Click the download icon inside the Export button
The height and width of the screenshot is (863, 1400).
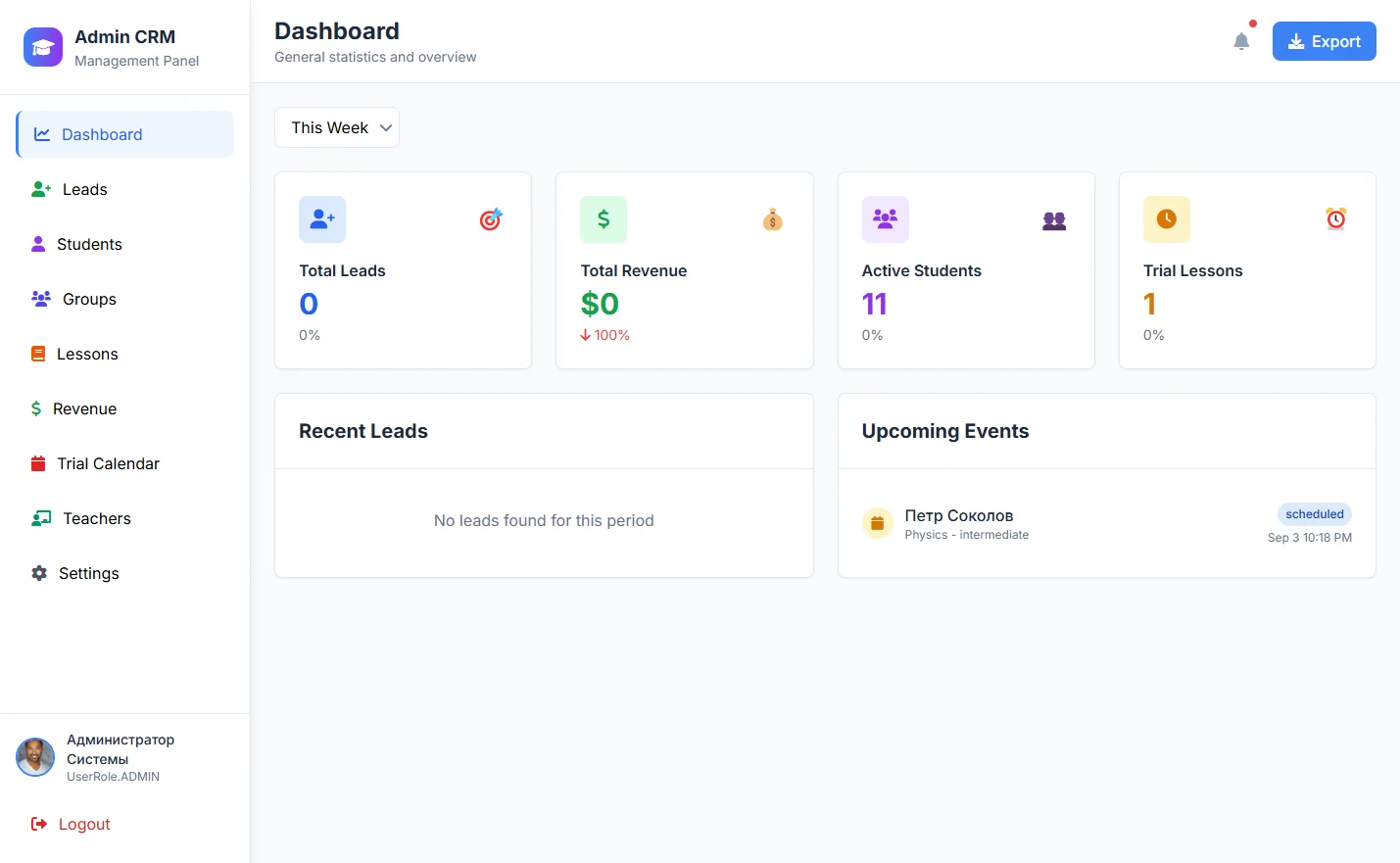[1296, 41]
